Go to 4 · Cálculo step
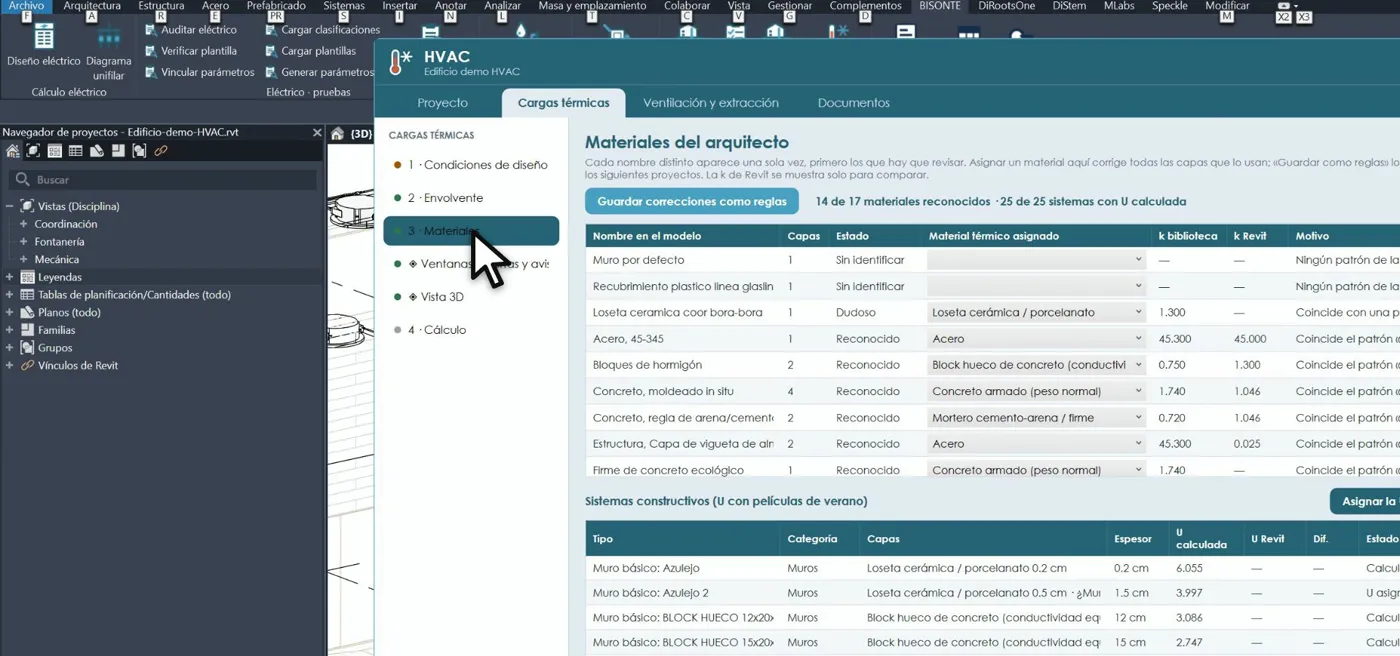Image resolution: width=1400 pixels, height=656 pixels. (x=471, y=330)
